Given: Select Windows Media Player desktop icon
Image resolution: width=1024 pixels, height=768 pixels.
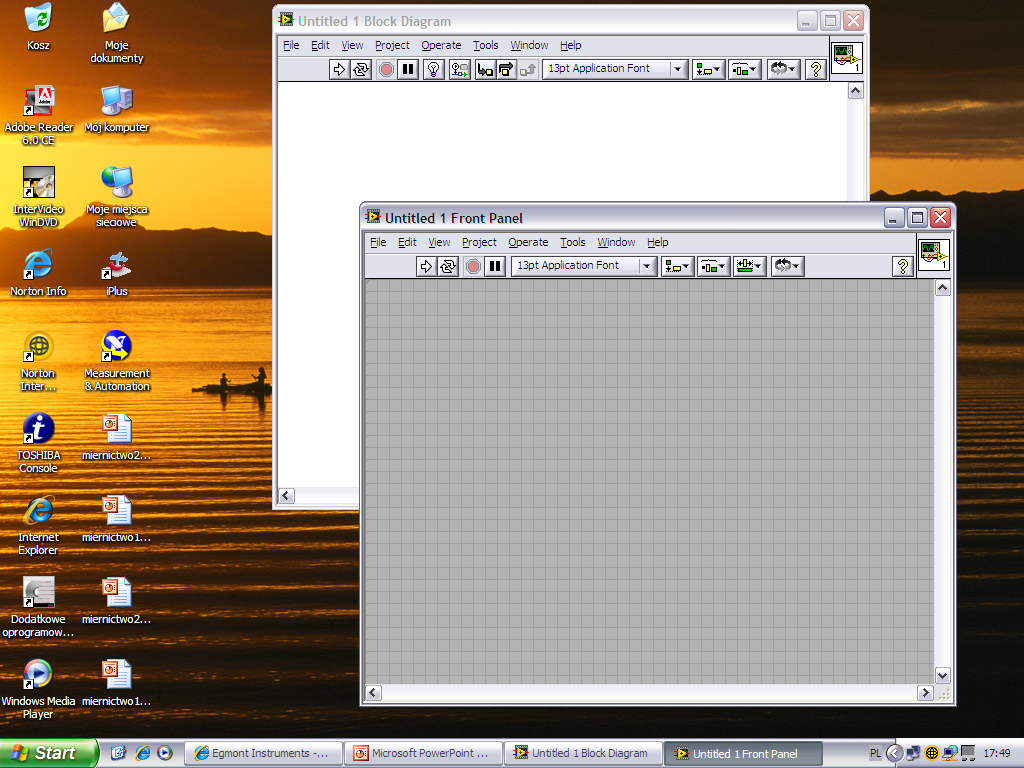Looking at the screenshot, I should pos(38,689).
